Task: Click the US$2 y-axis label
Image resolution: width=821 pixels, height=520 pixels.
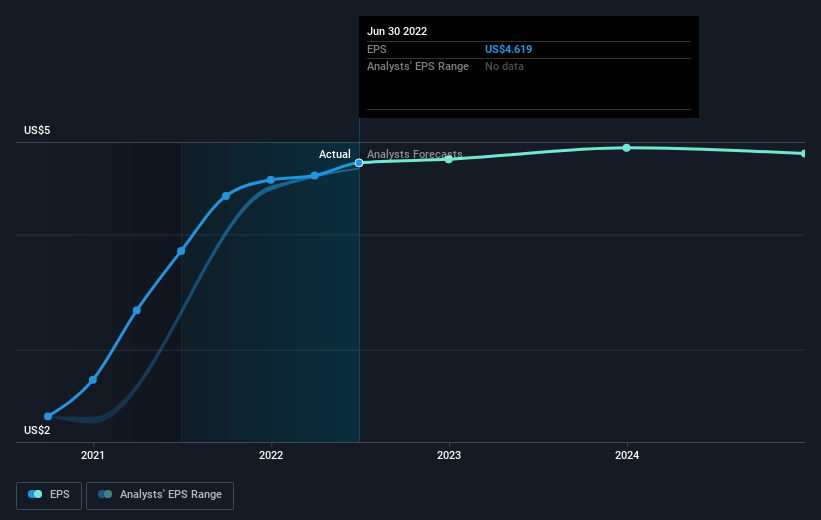Action: 37,430
